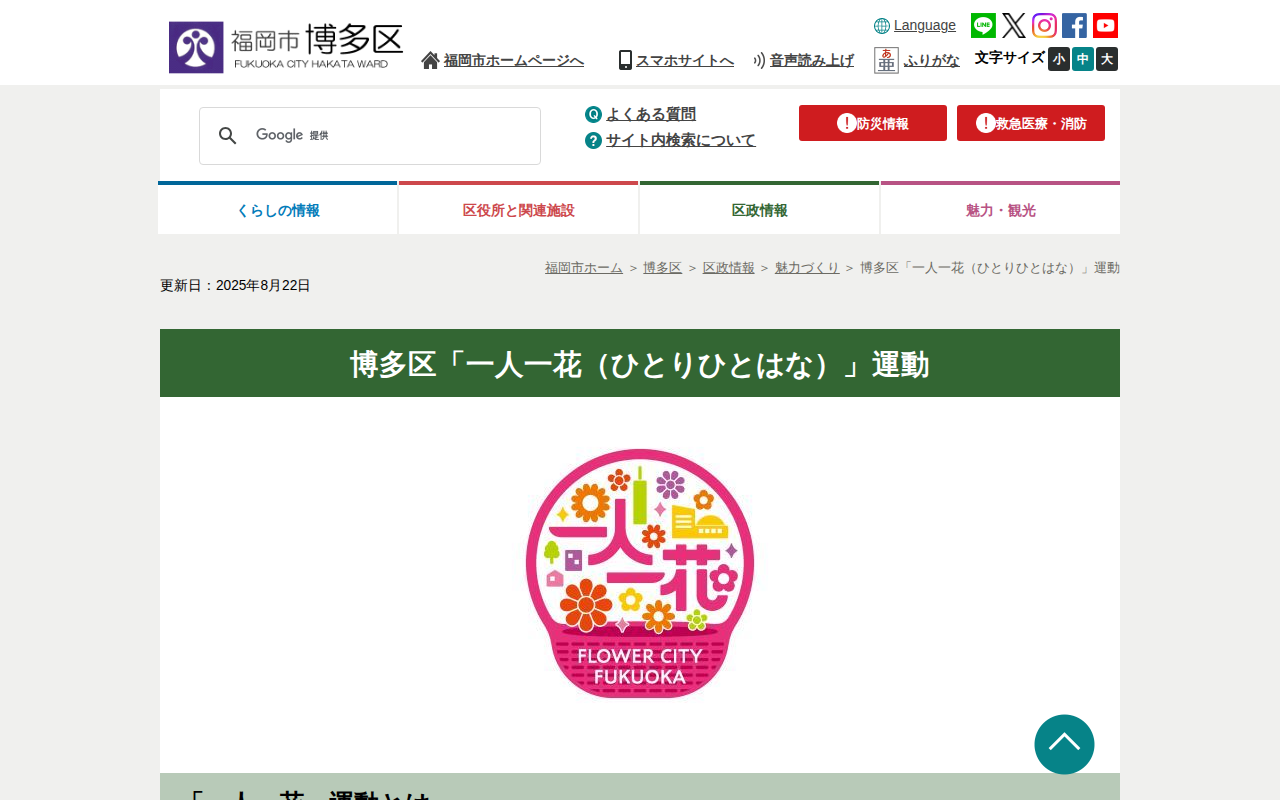Click the Google search magnifier icon
1280x800 pixels.
[x=228, y=136]
